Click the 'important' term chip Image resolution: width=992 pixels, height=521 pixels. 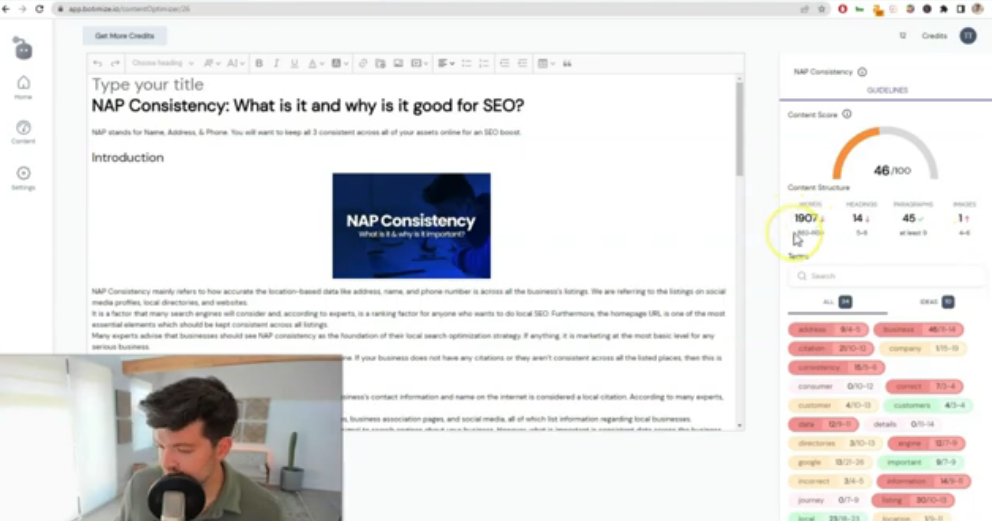(921, 462)
